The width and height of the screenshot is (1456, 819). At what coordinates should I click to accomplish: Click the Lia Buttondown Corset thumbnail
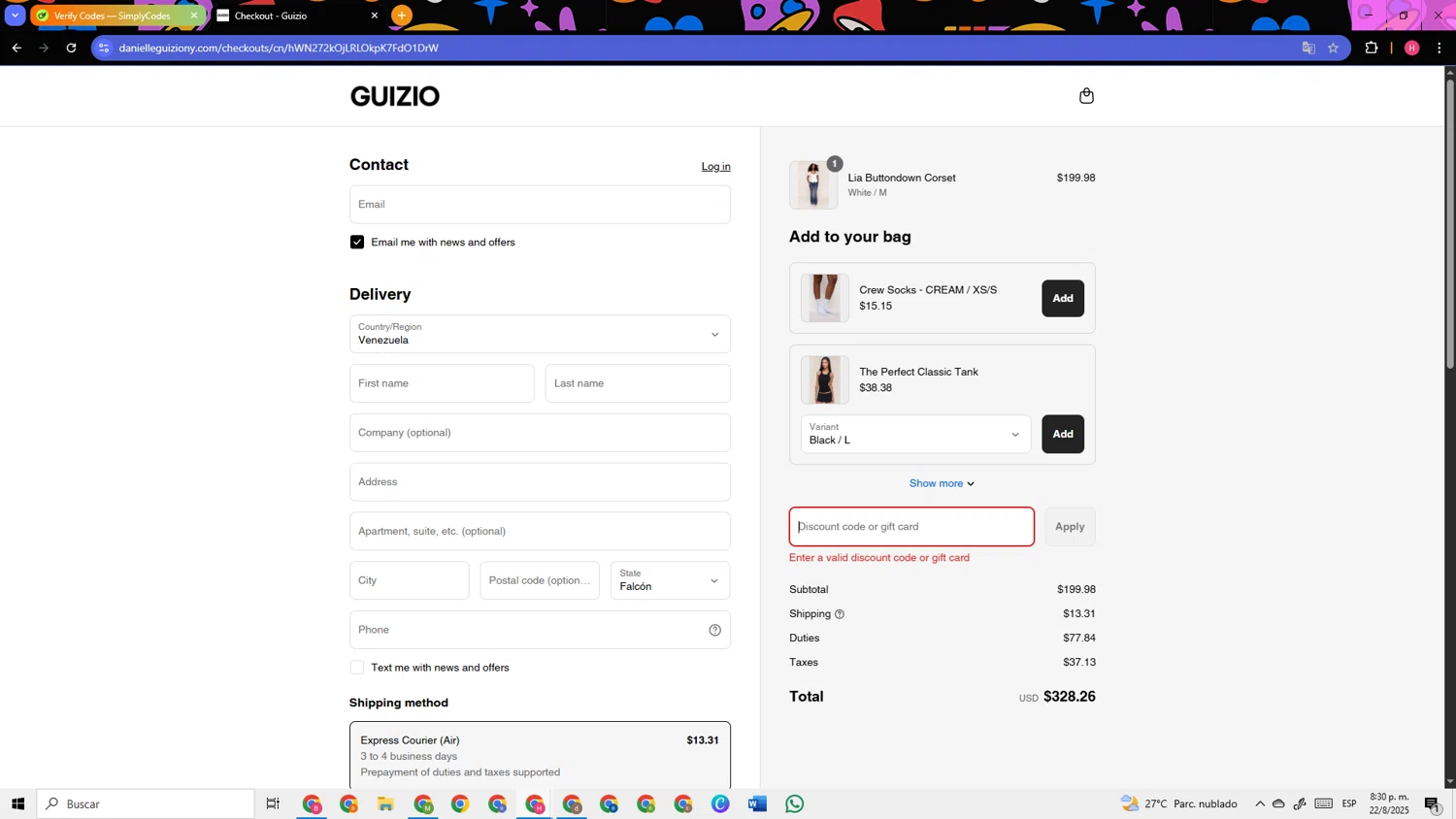(x=813, y=184)
